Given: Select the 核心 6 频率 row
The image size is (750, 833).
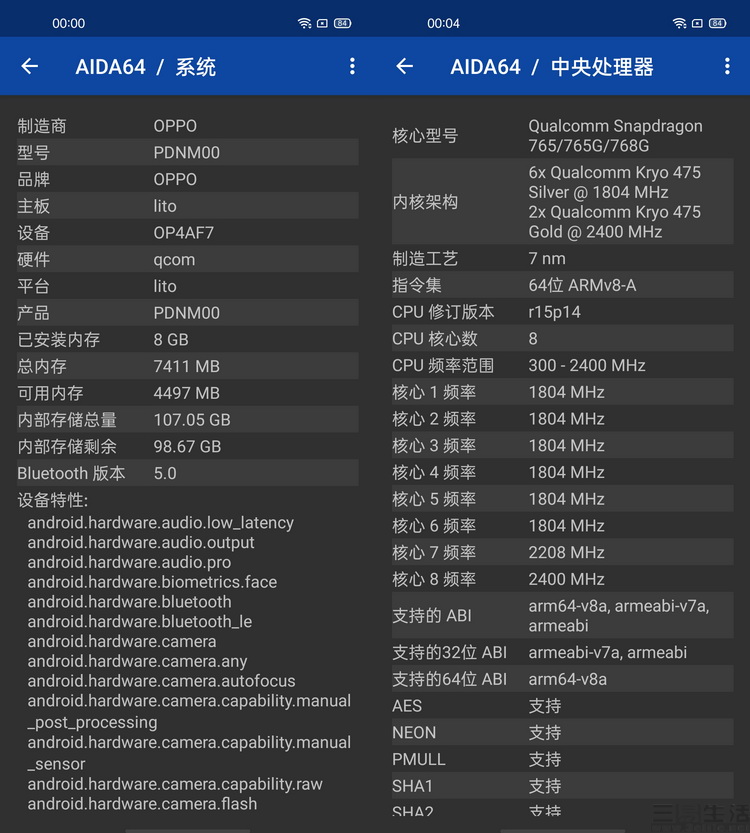Looking at the screenshot, I should coord(562,525).
